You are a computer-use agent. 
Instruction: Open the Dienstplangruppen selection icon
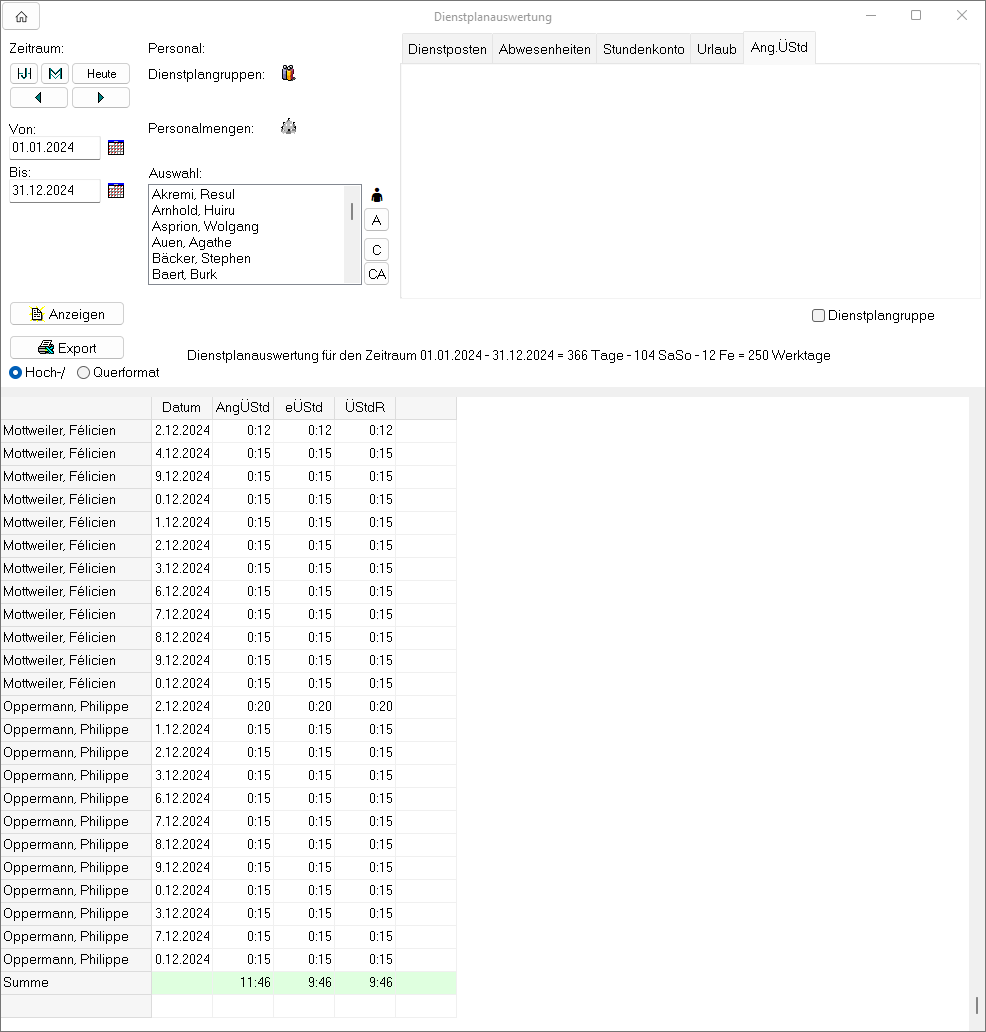[x=288, y=73]
